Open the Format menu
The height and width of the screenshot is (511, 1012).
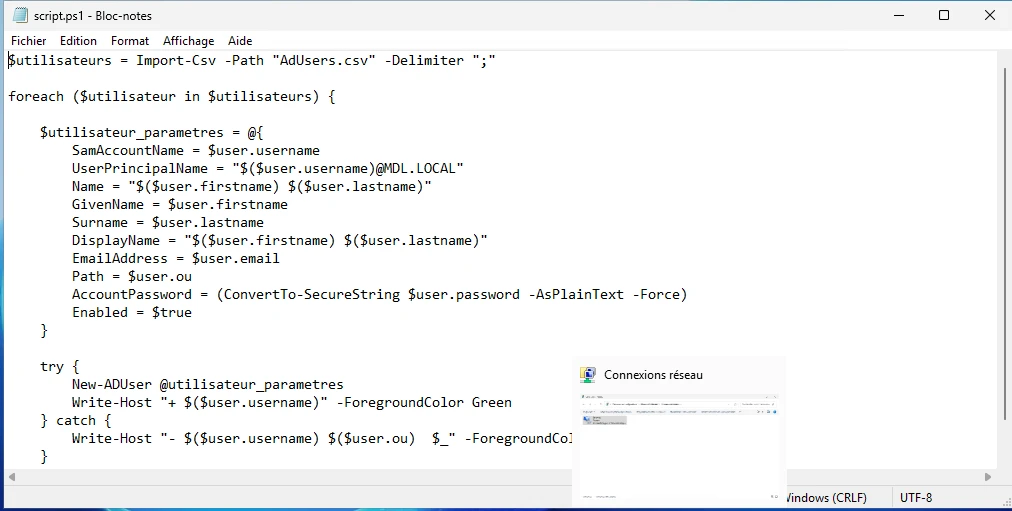[x=130, y=41]
